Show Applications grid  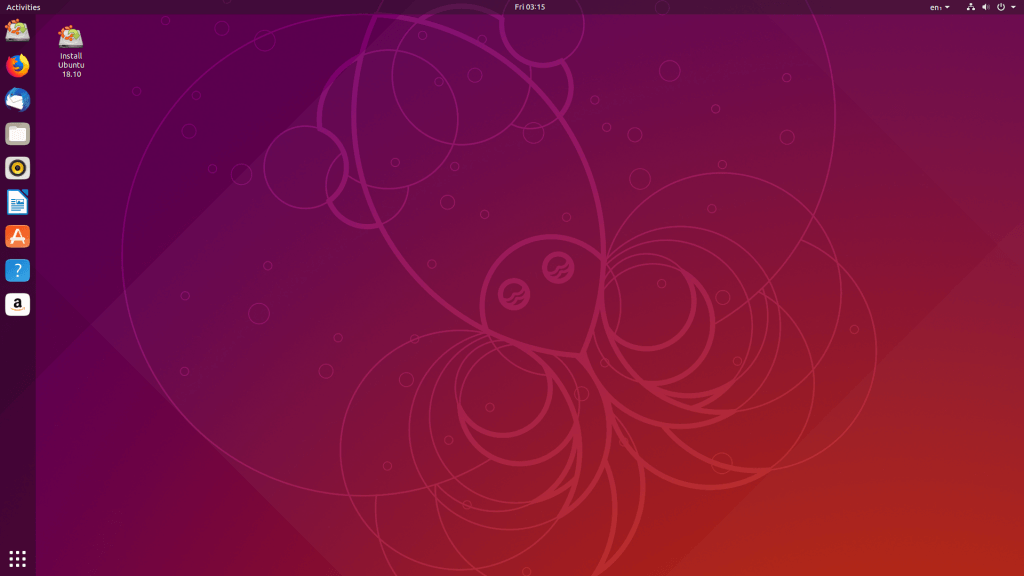pos(18,558)
